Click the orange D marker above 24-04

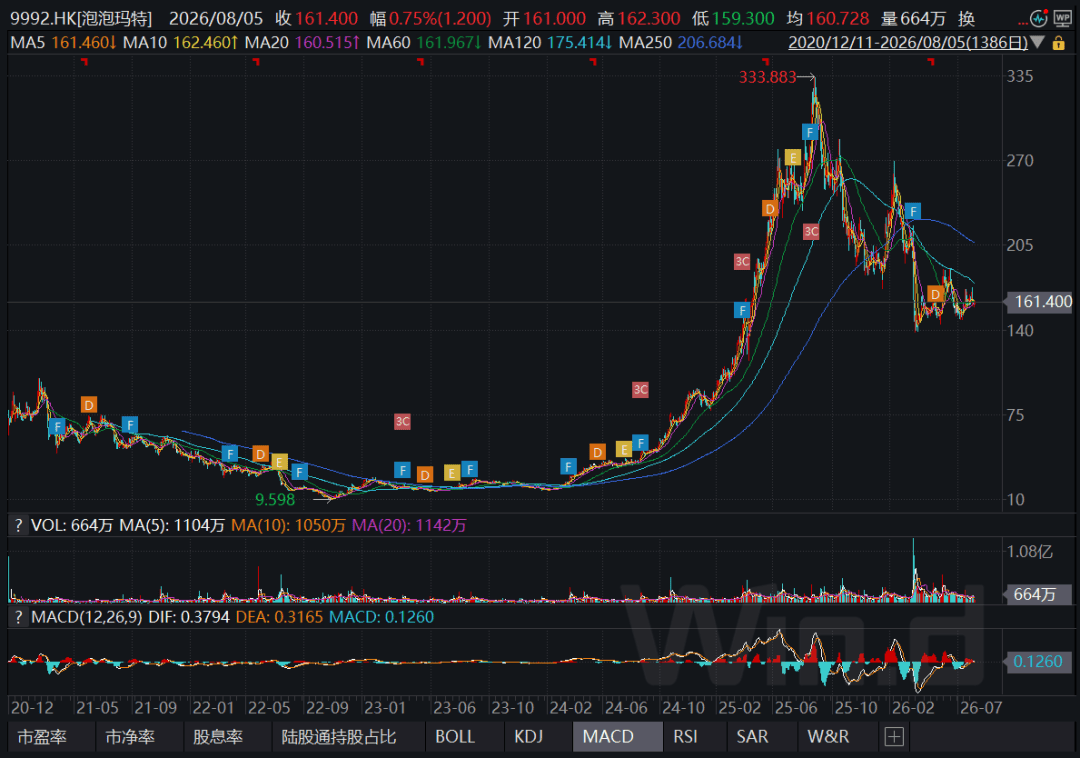[x=597, y=452]
